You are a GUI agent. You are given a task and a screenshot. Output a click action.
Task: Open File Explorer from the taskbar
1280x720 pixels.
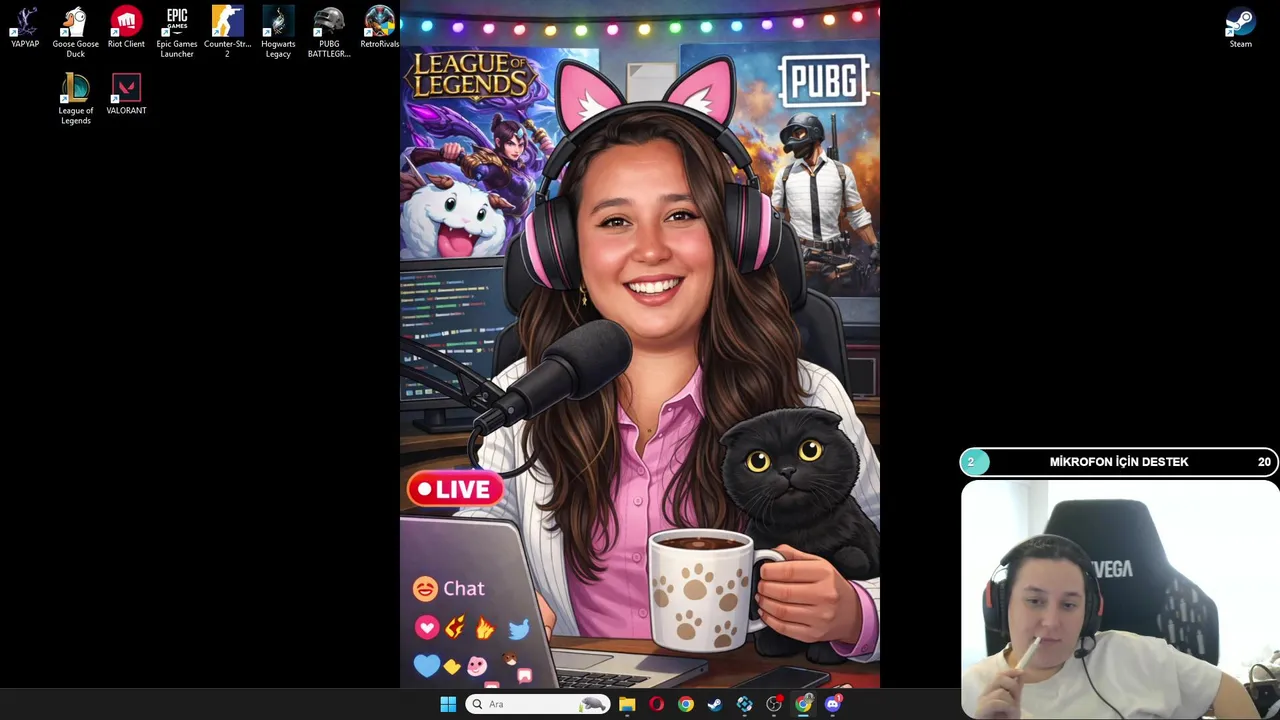point(627,704)
